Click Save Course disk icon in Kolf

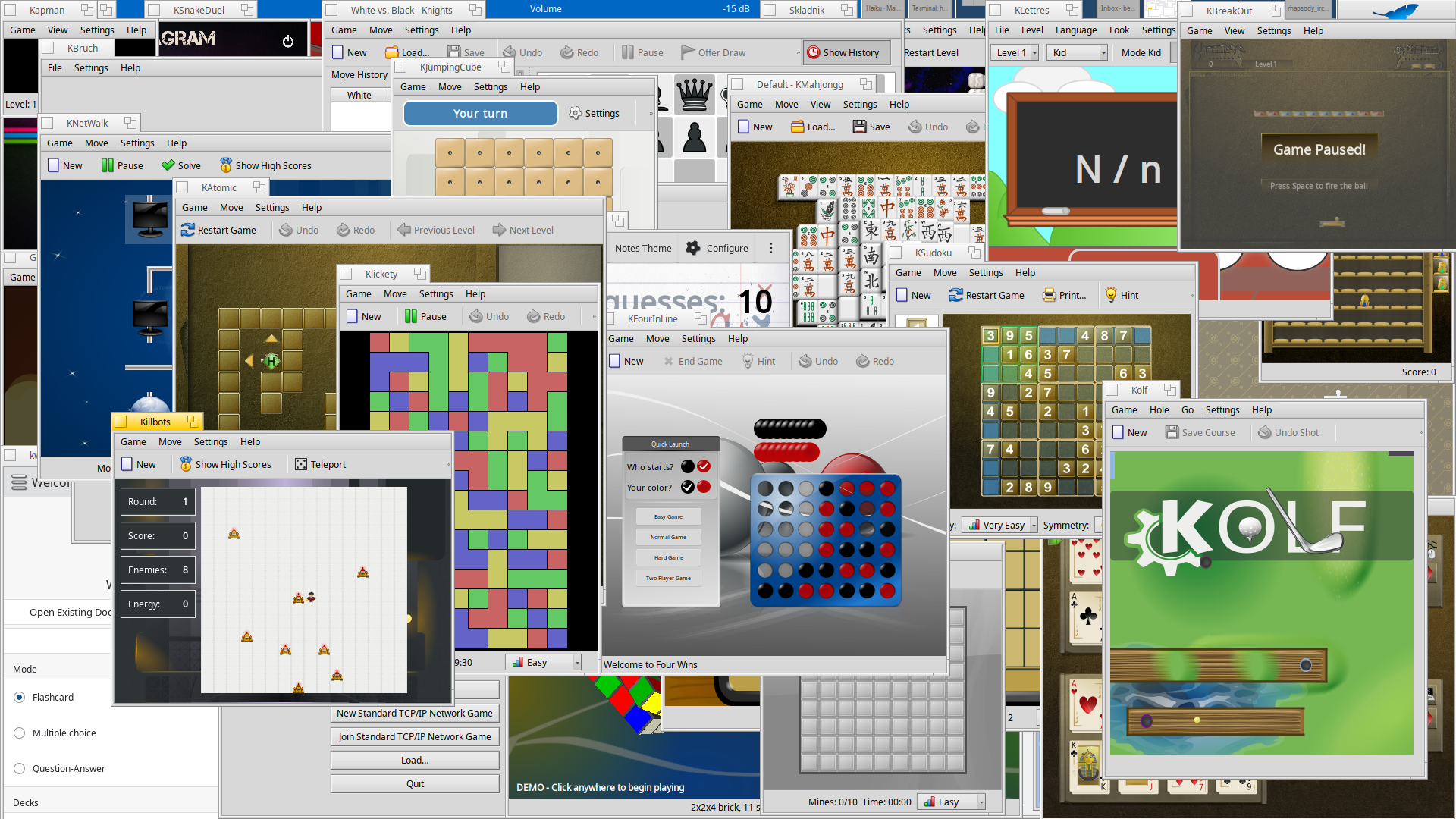pyautogui.click(x=1172, y=432)
